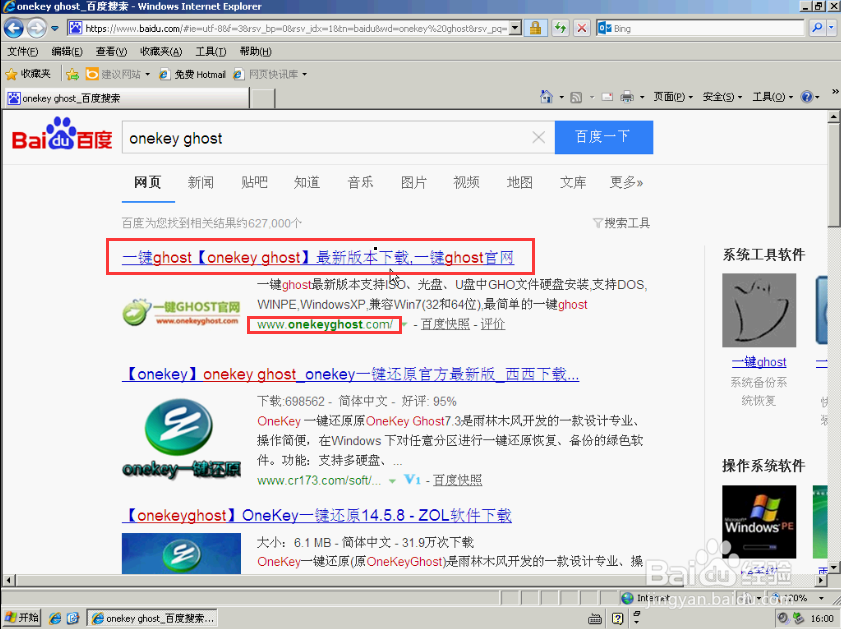The image size is (841, 629).
Task: Click the security lock icon
Action: (x=535, y=28)
